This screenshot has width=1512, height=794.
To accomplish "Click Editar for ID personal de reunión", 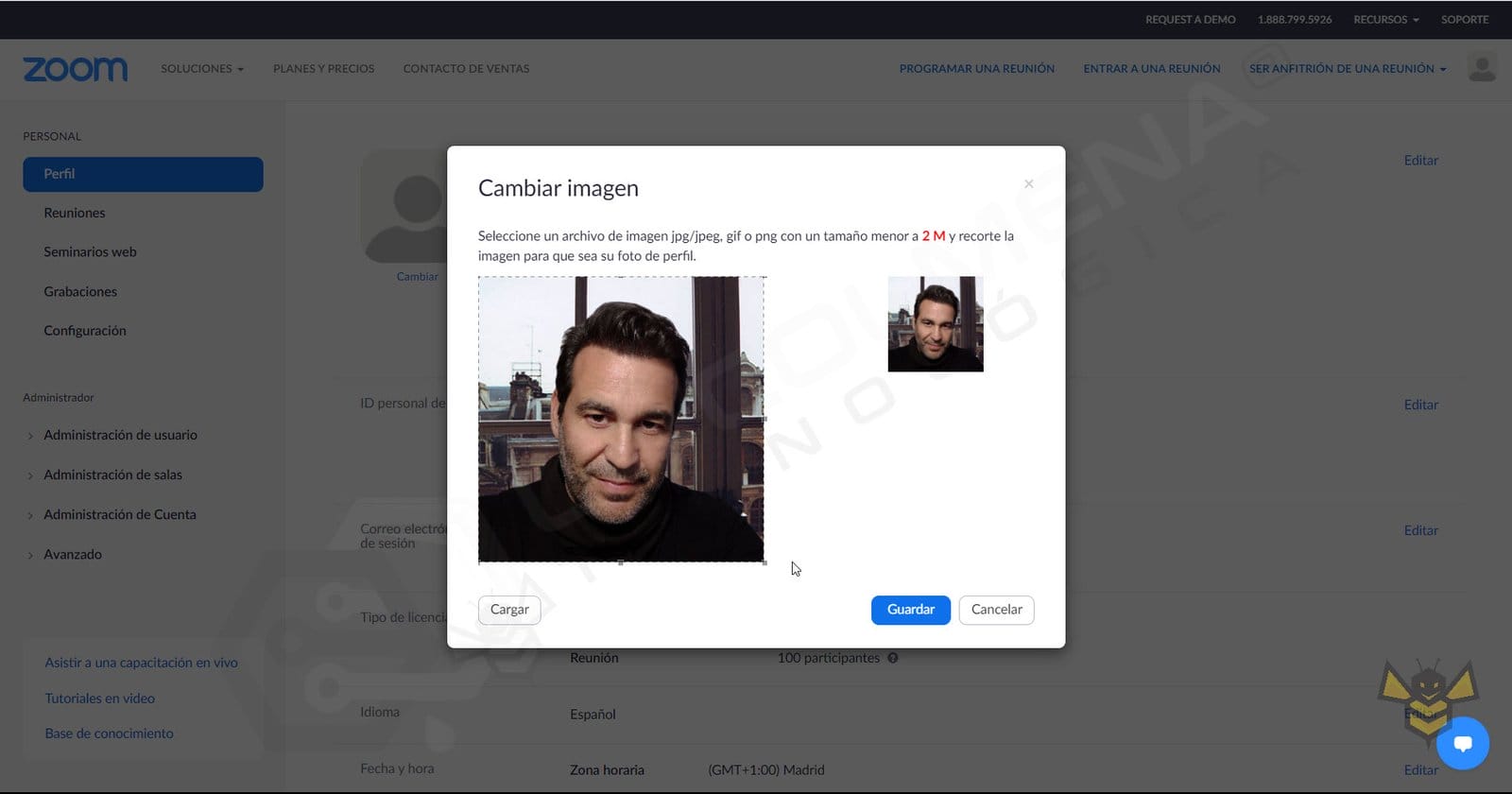I will pos(1421,406).
